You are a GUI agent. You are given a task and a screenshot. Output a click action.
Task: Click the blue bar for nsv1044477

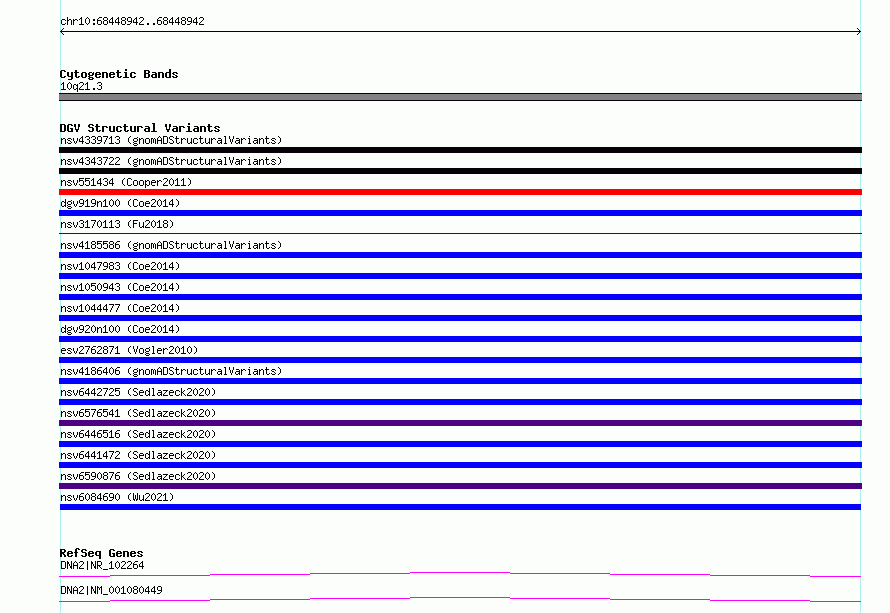[460, 318]
